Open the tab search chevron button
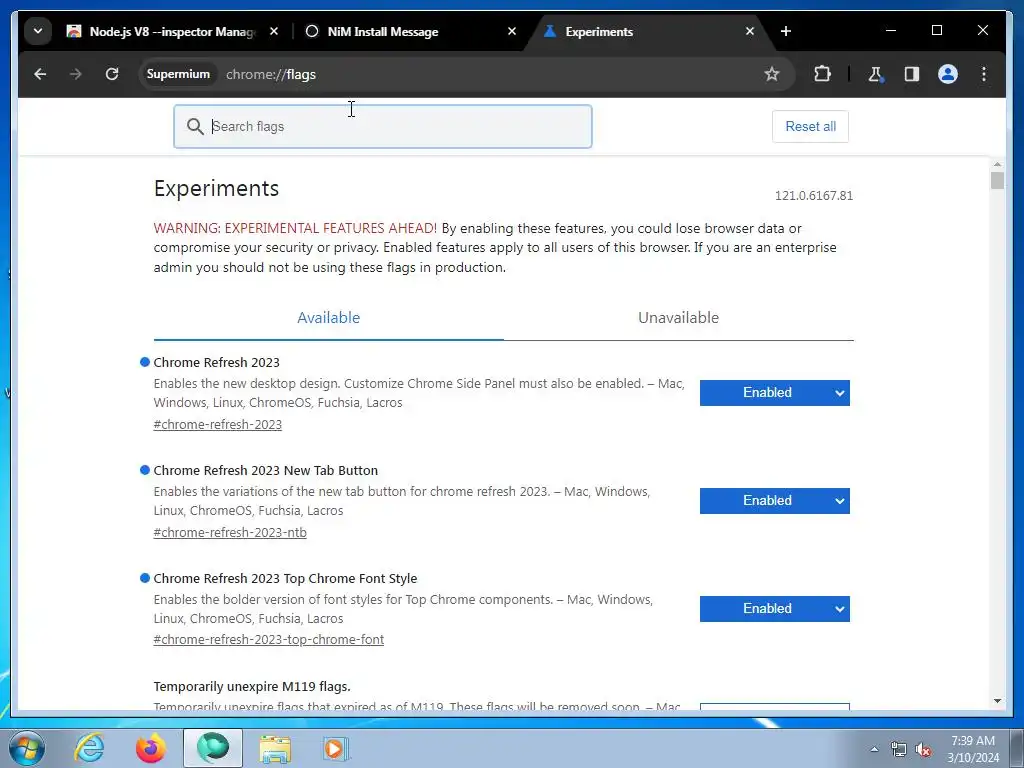This screenshot has height=768, width=1024. (x=38, y=31)
